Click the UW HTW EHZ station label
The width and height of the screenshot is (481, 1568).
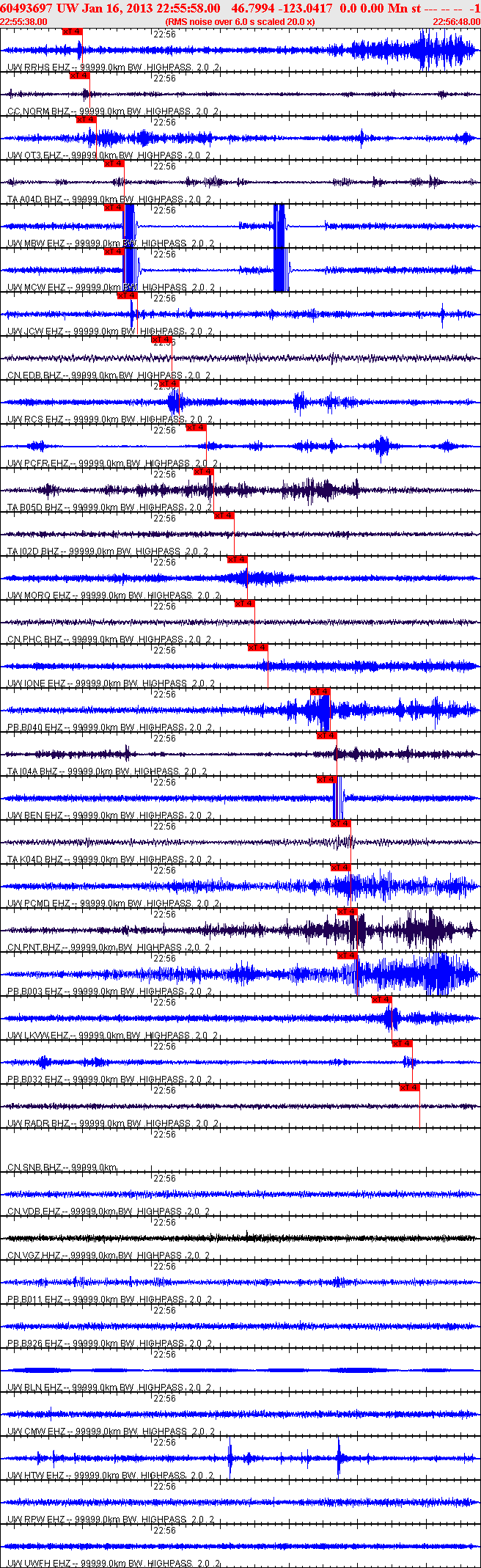click(x=35, y=1476)
